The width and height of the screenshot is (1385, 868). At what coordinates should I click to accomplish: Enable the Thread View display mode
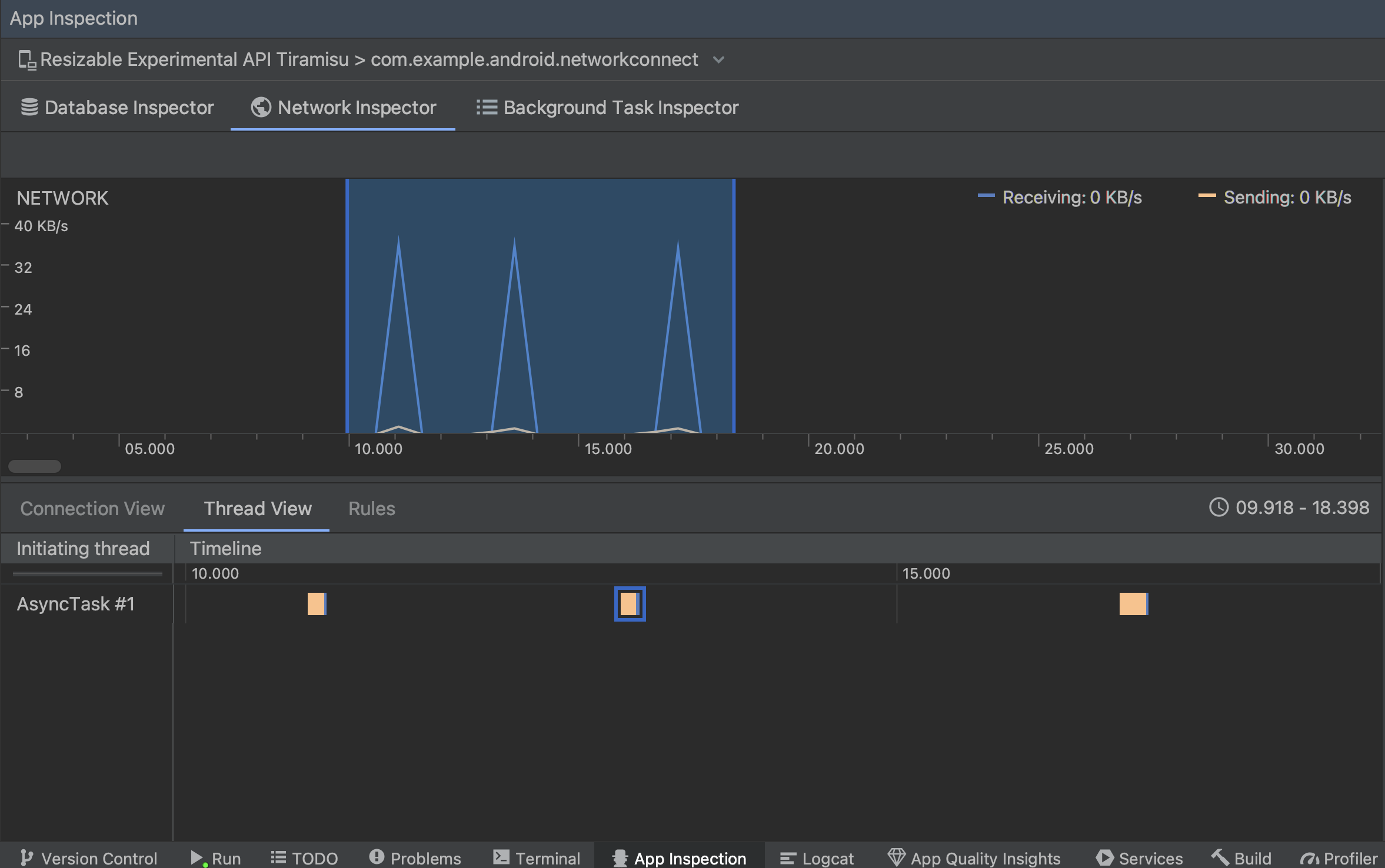257,508
